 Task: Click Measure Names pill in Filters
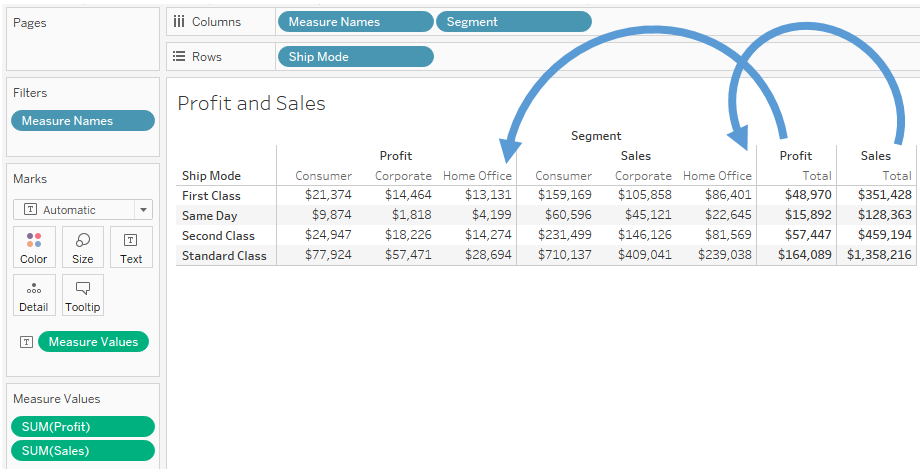[83, 121]
